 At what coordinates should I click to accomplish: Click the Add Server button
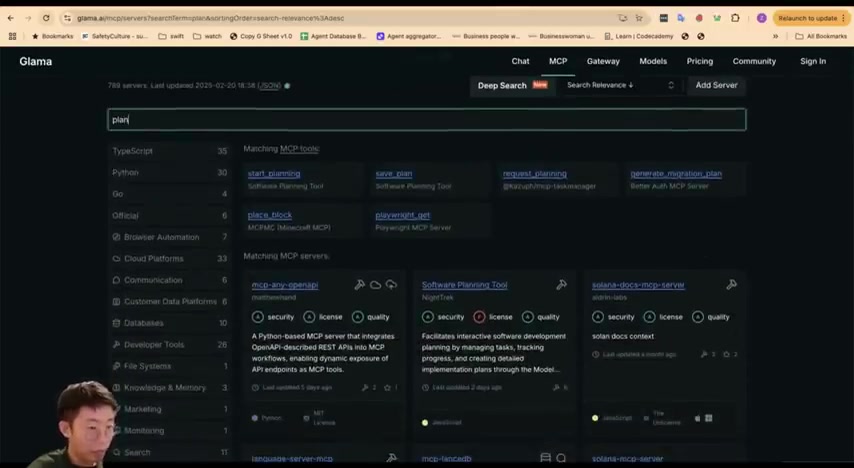tap(716, 85)
